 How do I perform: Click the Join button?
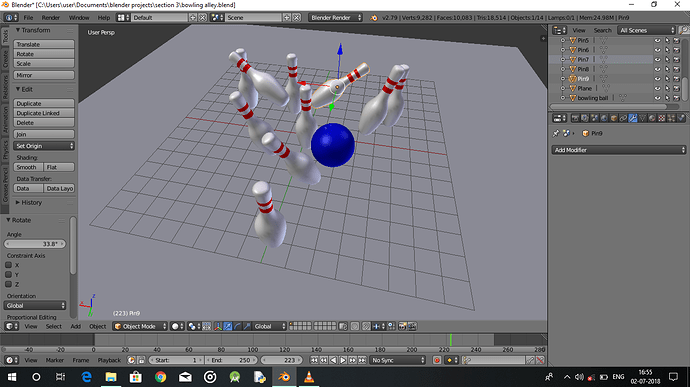[x=44, y=134]
